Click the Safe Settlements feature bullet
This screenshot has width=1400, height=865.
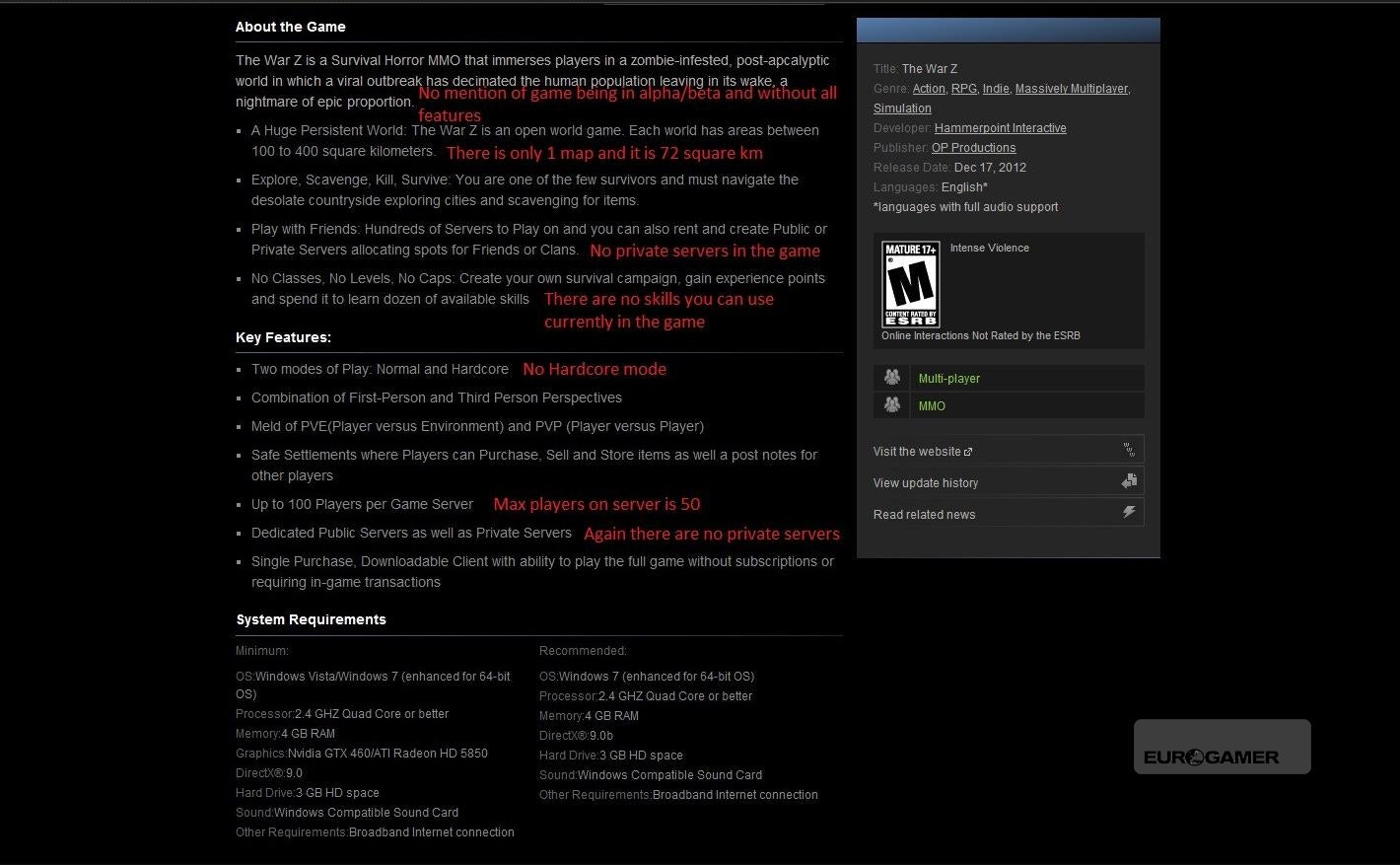(534, 466)
